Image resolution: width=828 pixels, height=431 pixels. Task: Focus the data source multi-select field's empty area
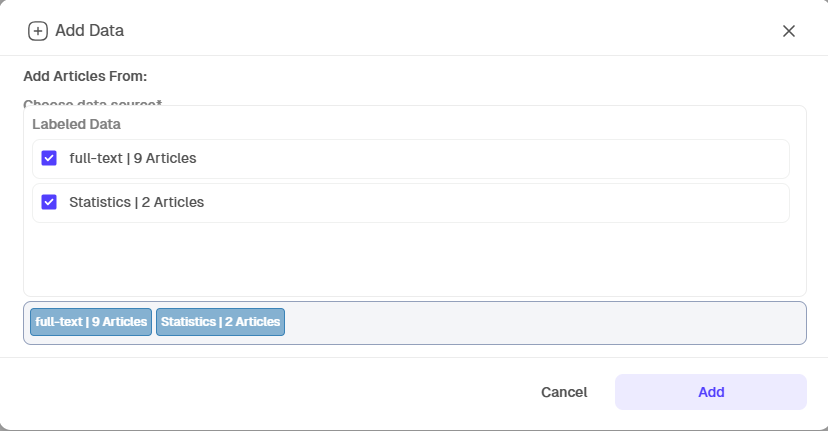[544, 323]
